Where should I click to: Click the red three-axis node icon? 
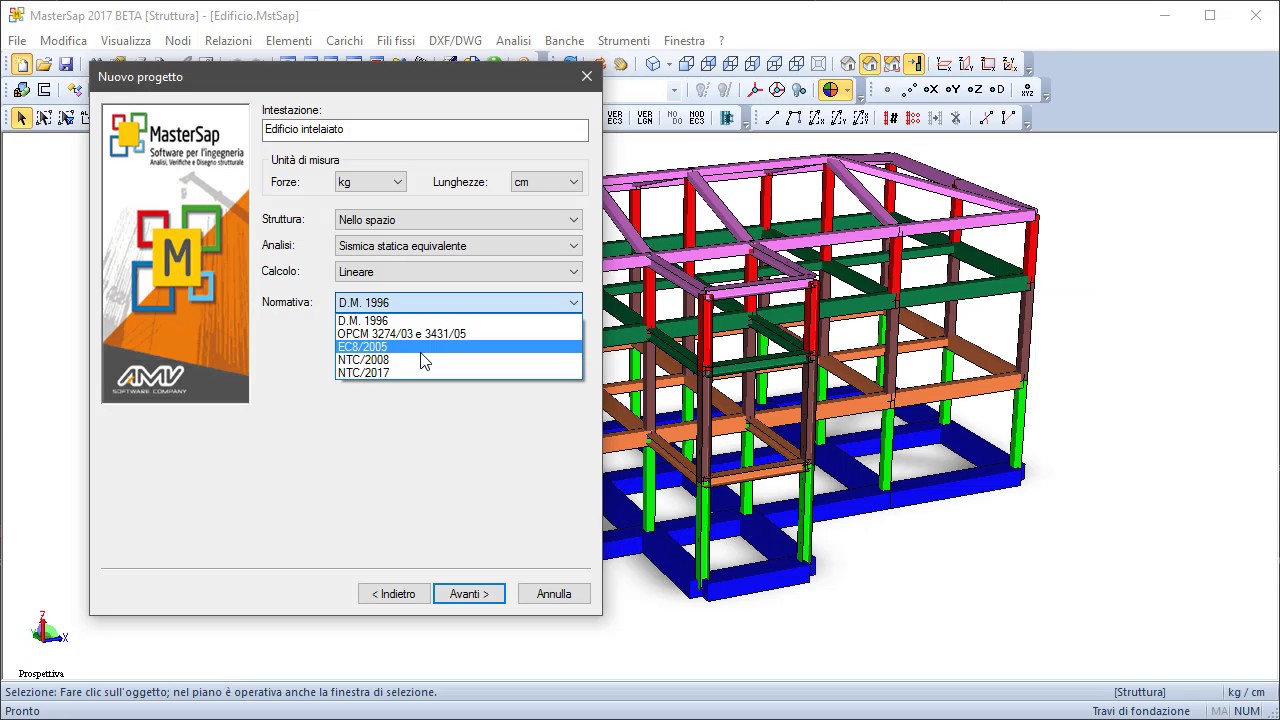[x=755, y=90]
